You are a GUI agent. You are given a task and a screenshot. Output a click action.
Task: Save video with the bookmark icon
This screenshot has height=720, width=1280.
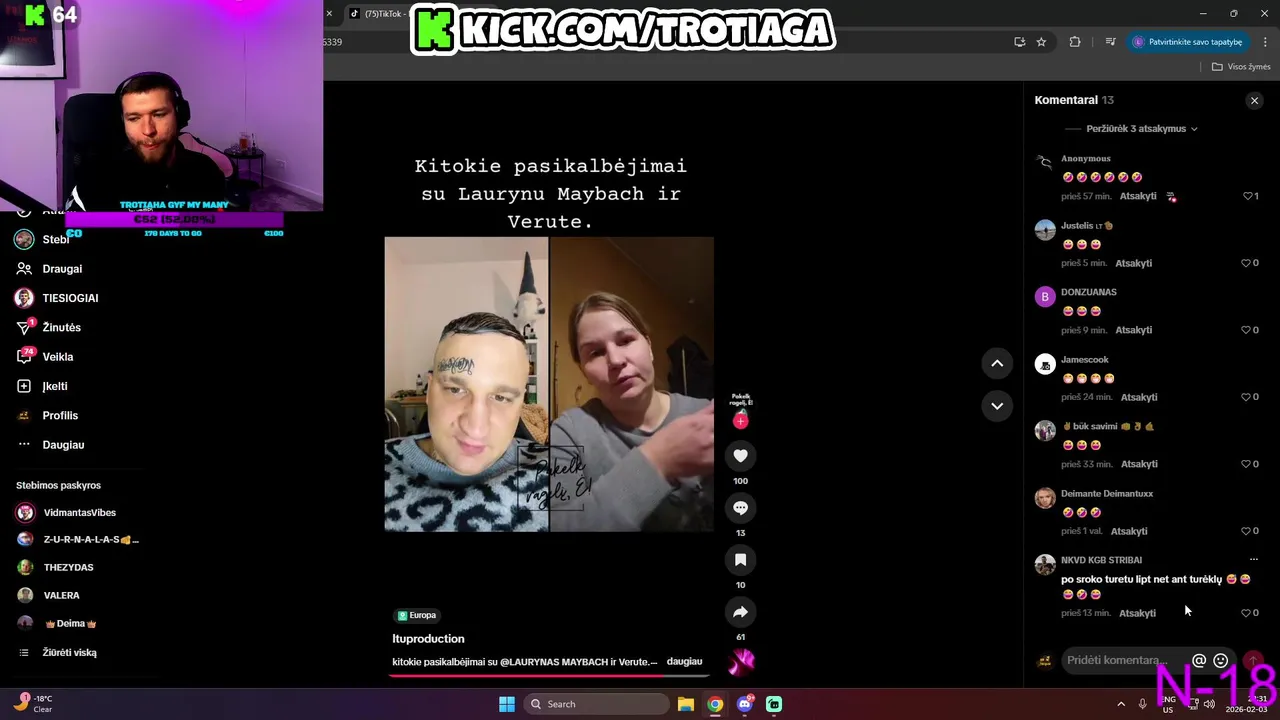[x=740, y=560]
